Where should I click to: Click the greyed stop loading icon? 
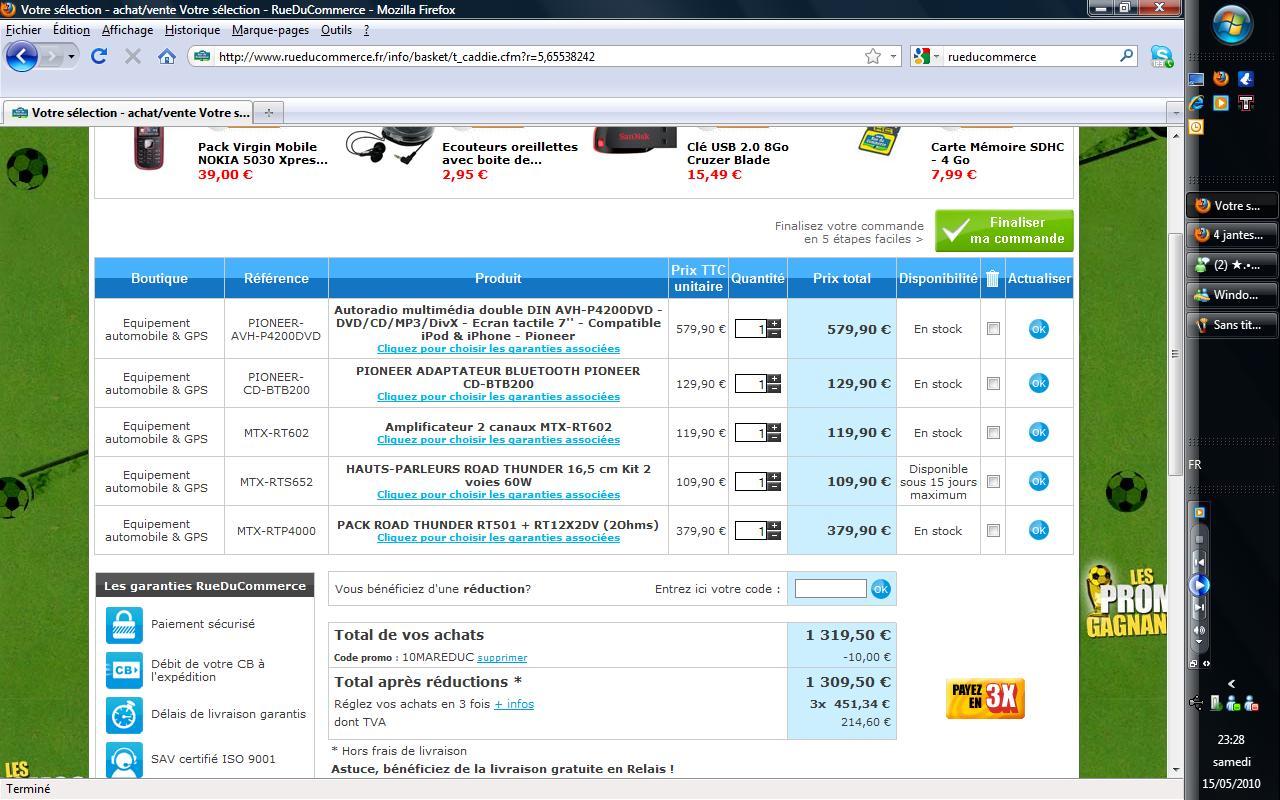(132, 56)
